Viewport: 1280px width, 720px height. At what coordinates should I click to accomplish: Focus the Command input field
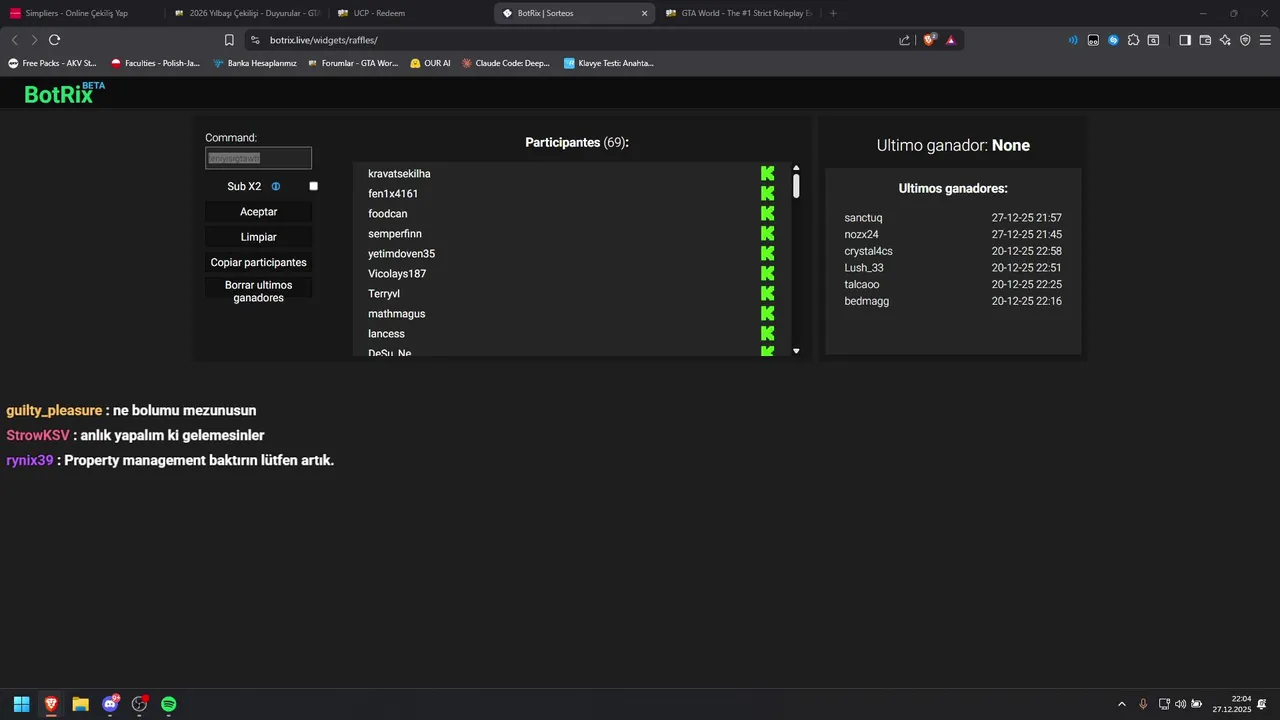(258, 158)
